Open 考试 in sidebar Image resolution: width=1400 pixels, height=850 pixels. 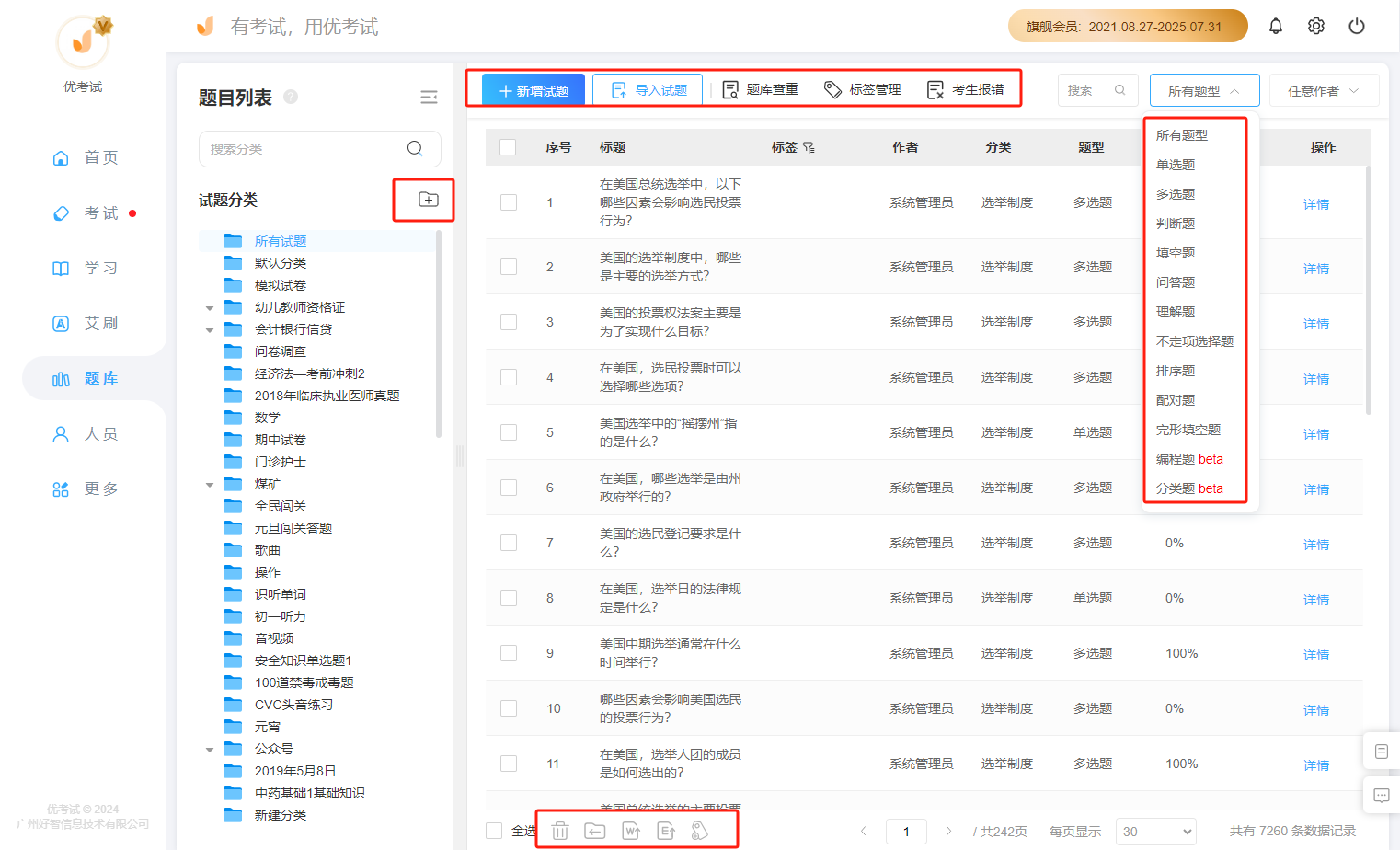(86, 212)
